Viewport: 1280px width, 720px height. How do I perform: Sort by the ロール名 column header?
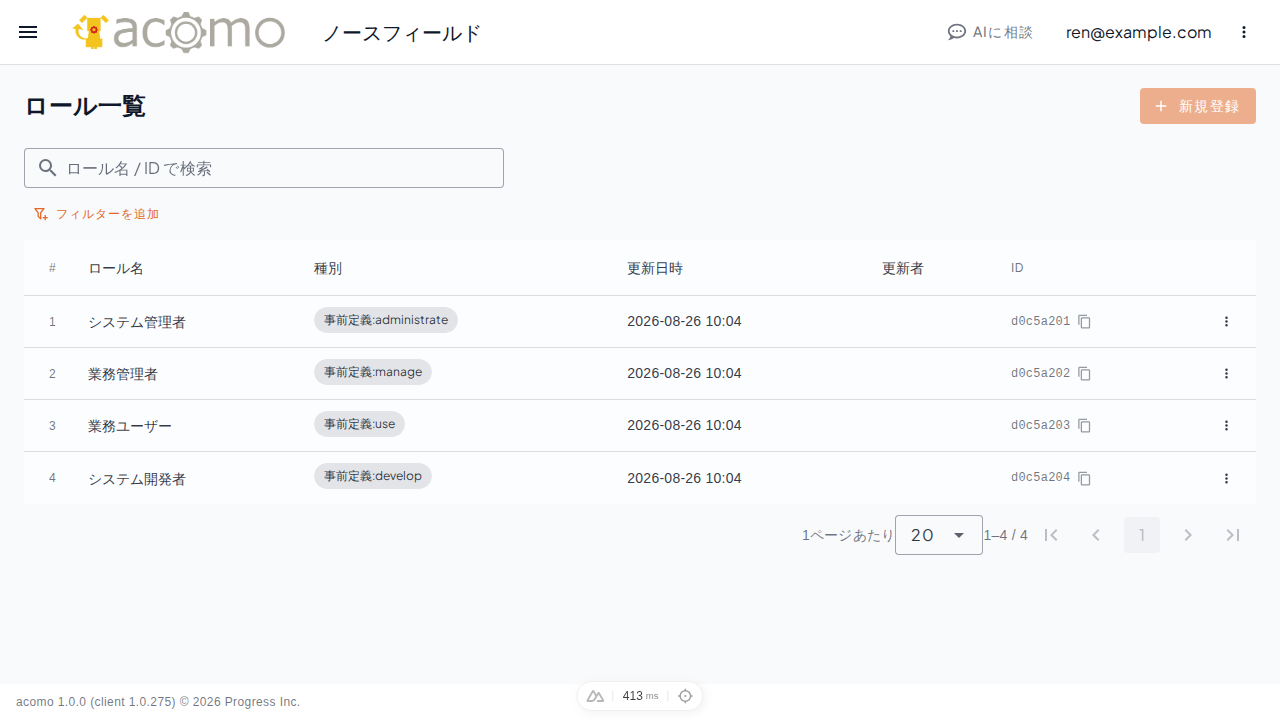[x=116, y=269]
